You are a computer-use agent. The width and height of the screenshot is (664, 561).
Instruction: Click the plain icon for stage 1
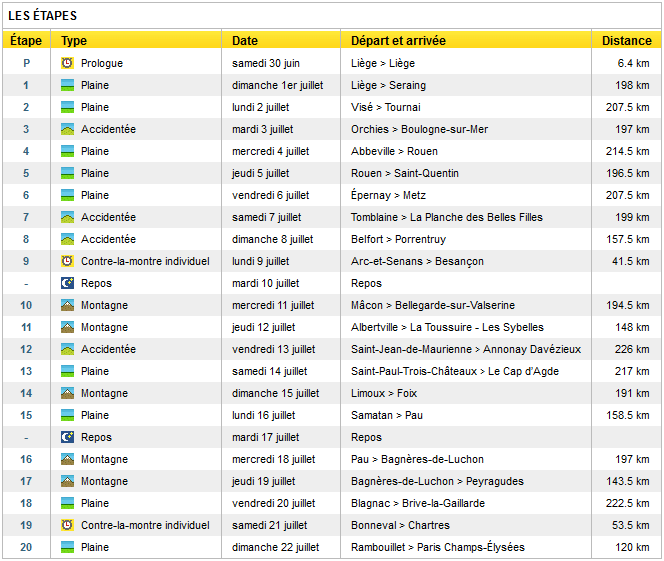coord(67,85)
